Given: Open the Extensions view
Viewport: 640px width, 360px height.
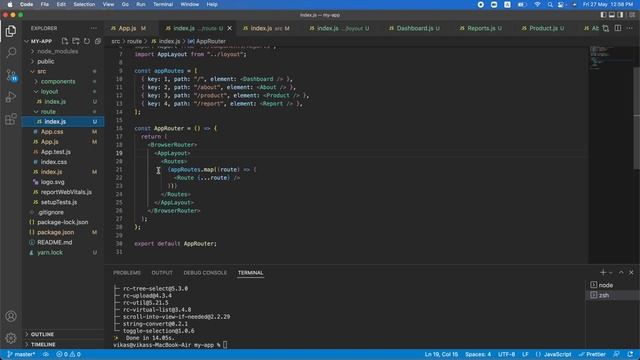Looking at the screenshot, I should pos(11,119).
